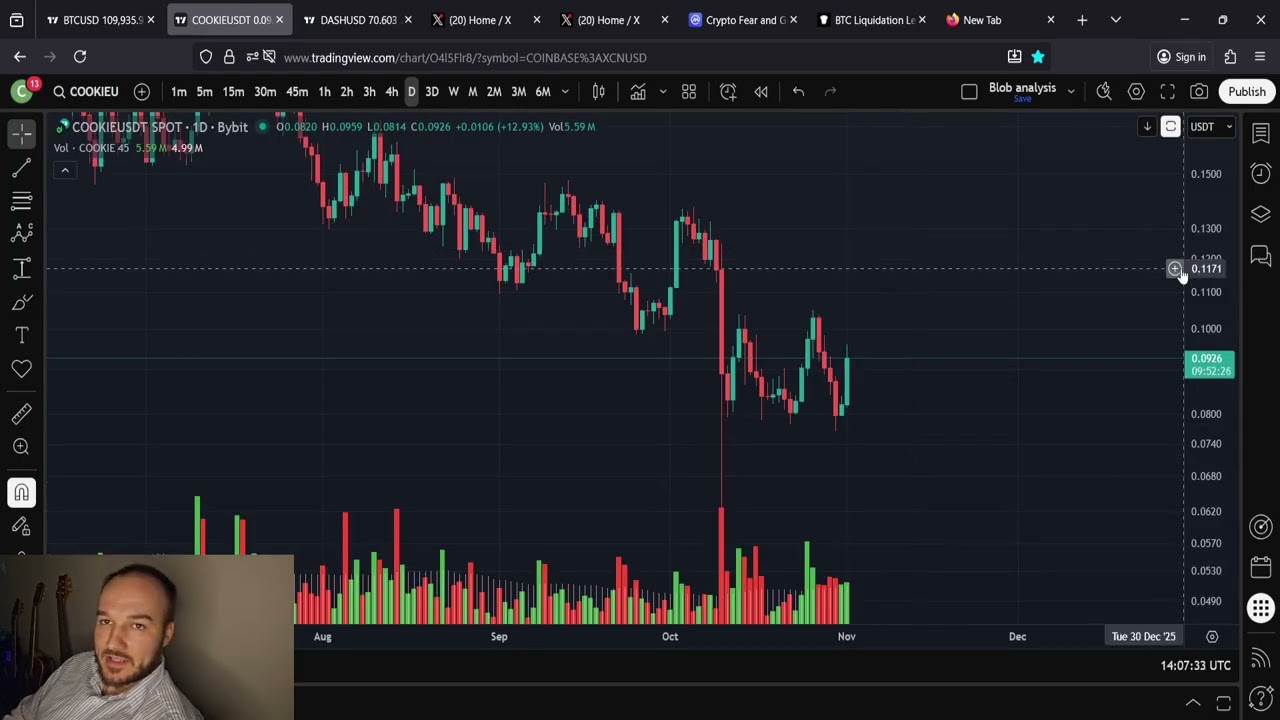
Task: Switch to the DASHUSD browser tab
Action: [358, 20]
